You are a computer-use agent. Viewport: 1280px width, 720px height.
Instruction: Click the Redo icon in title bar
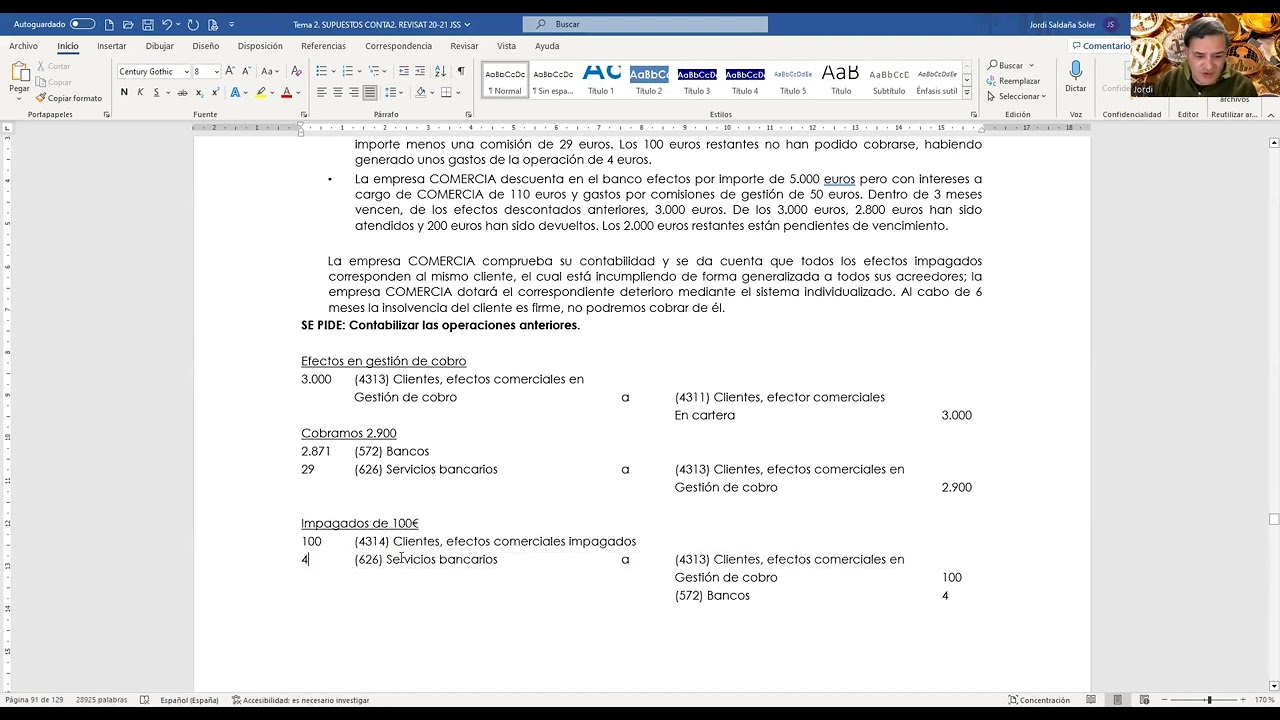tap(193, 24)
